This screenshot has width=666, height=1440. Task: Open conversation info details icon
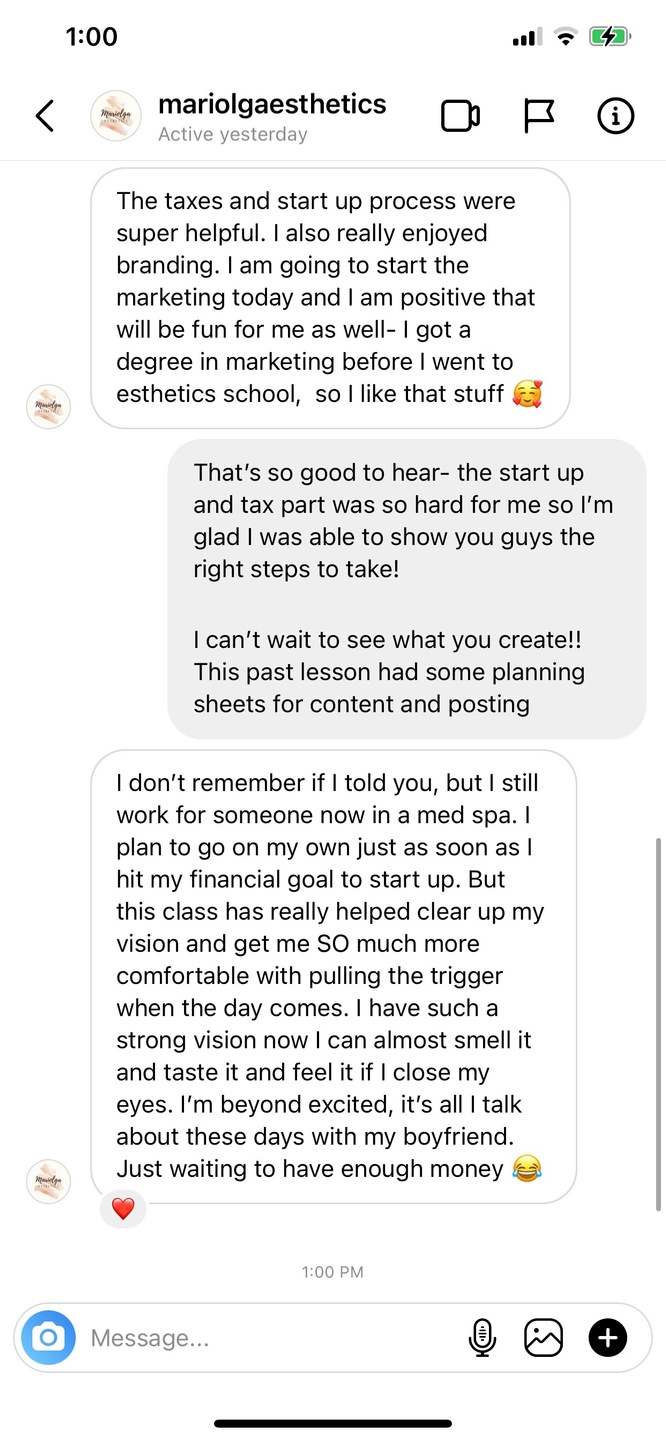point(615,117)
